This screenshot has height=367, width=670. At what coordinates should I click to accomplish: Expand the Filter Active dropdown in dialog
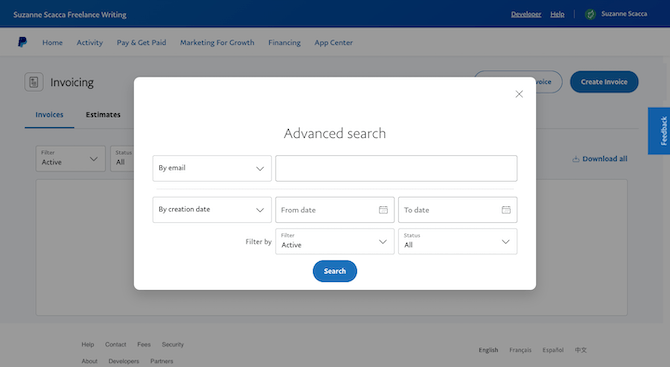(x=335, y=241)
